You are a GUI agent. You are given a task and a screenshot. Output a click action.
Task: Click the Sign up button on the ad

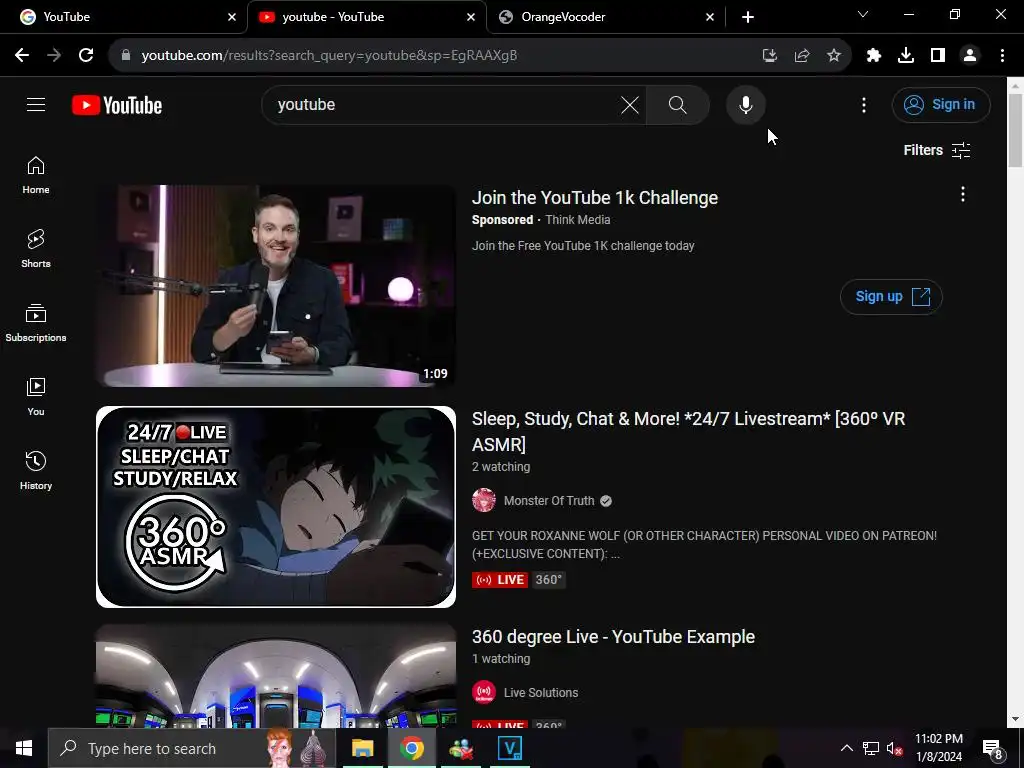(891, 296)
